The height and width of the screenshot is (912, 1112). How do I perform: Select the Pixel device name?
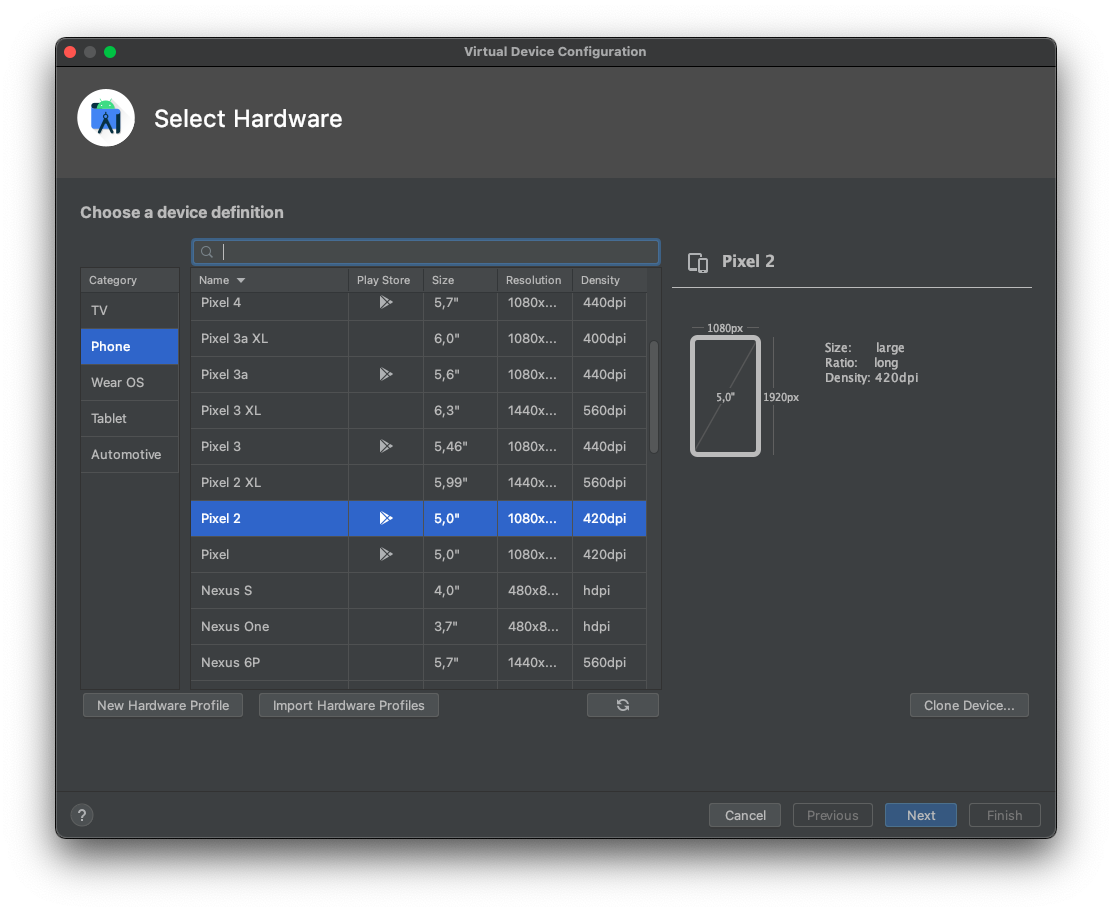point(215,555)
